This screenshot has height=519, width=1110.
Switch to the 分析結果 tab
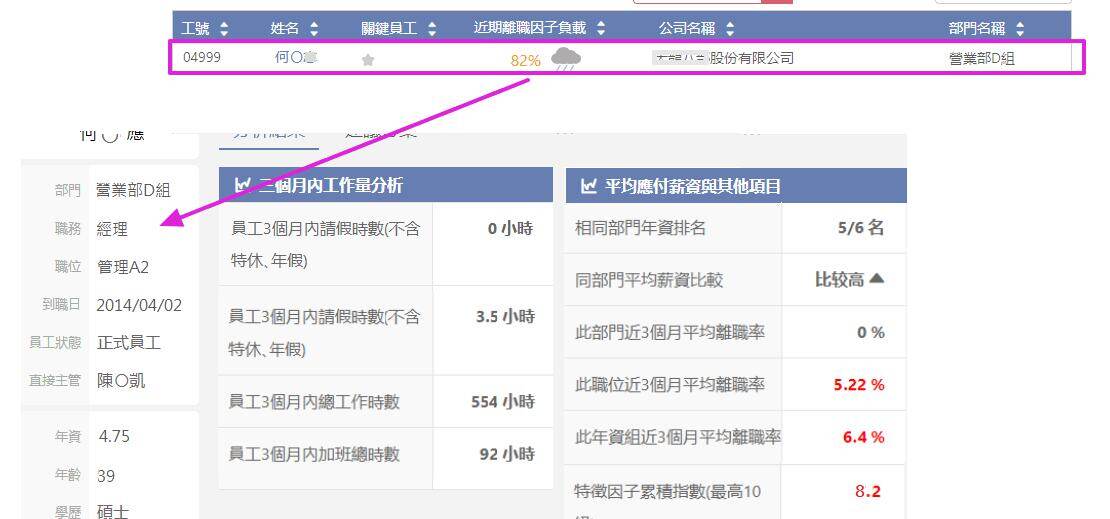(269, 135)
